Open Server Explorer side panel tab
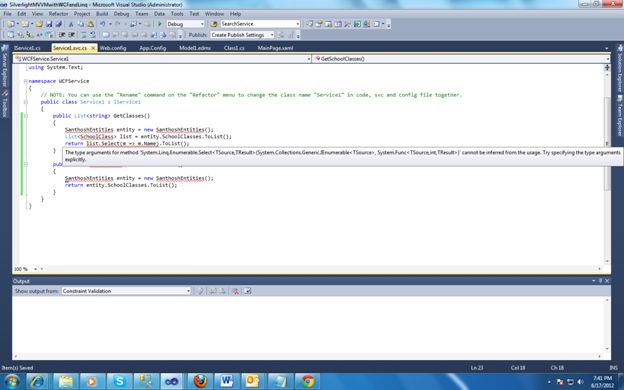 [5, 66]
